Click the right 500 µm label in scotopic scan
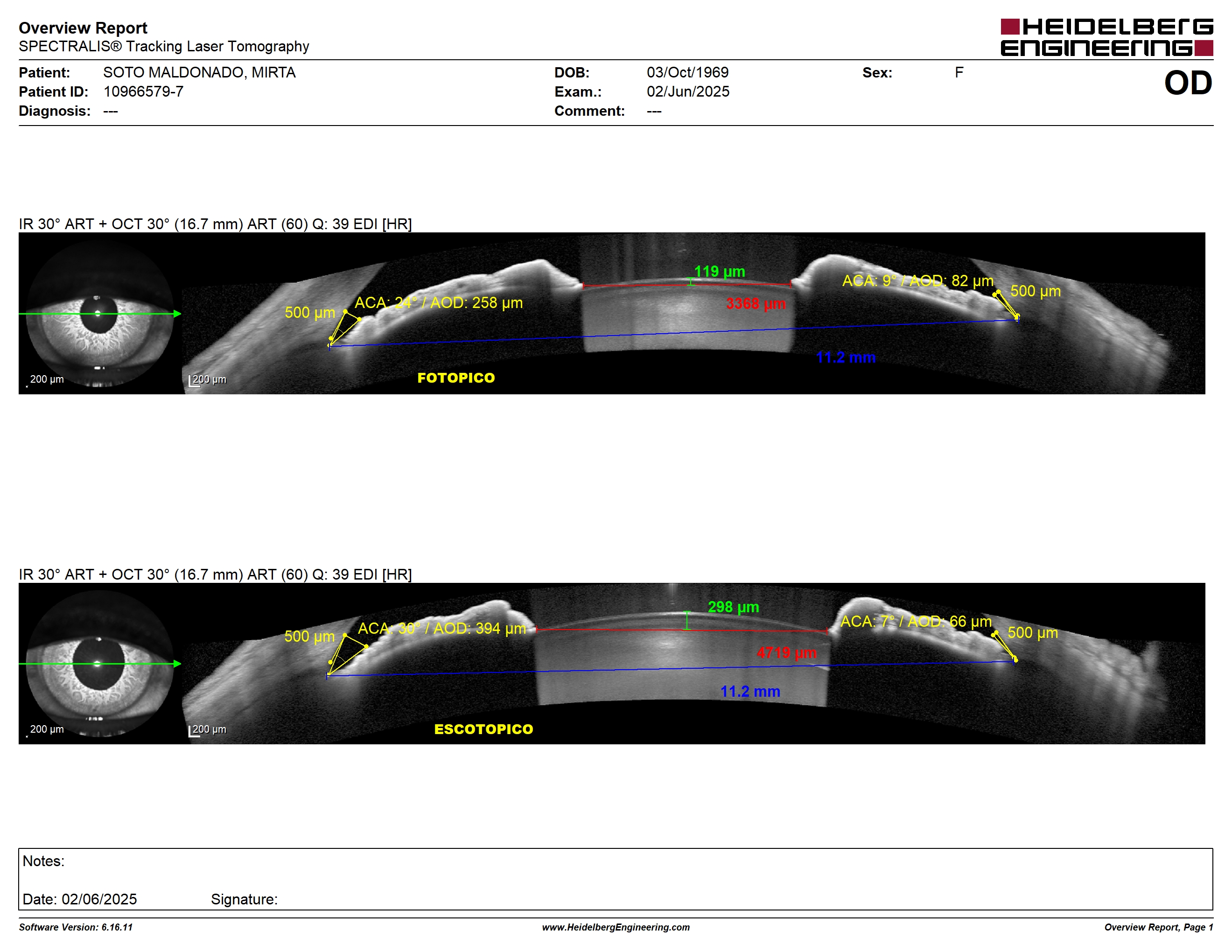Screen dimensions: 1232x952 point(1032,633)
